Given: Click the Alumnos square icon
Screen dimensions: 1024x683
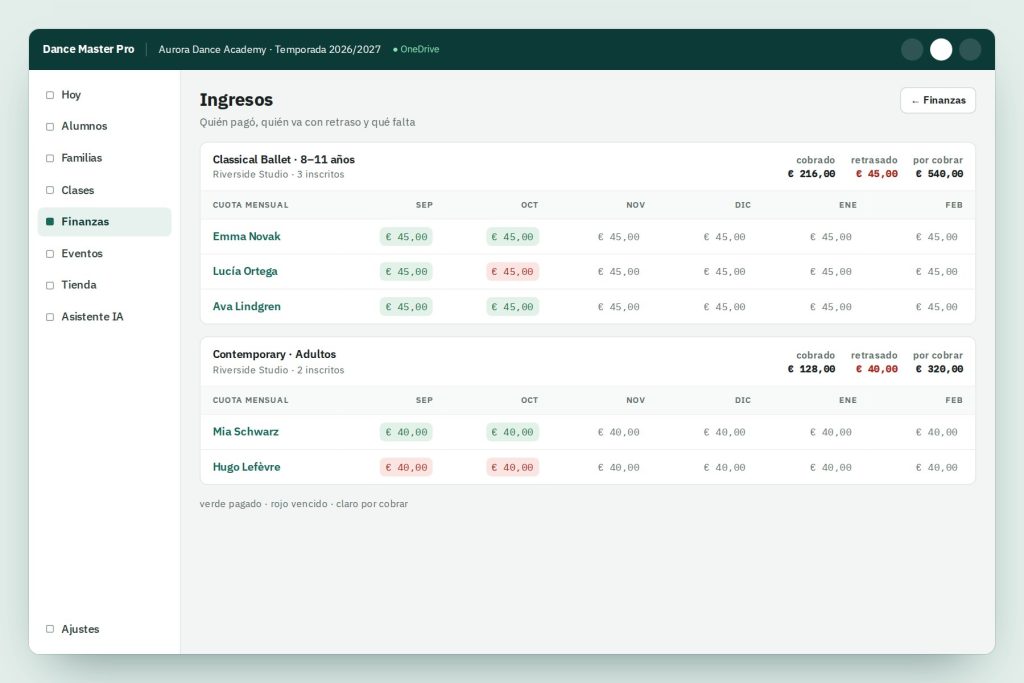Looking at the screenshot, I should [50, 127].
